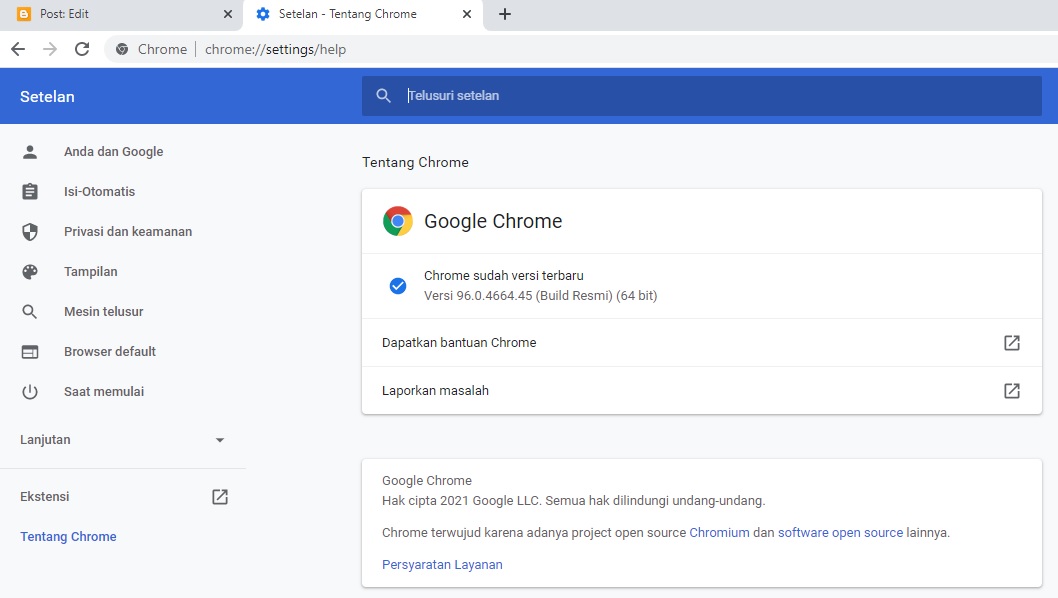Click the Google Chrome logo

(397, 221)
